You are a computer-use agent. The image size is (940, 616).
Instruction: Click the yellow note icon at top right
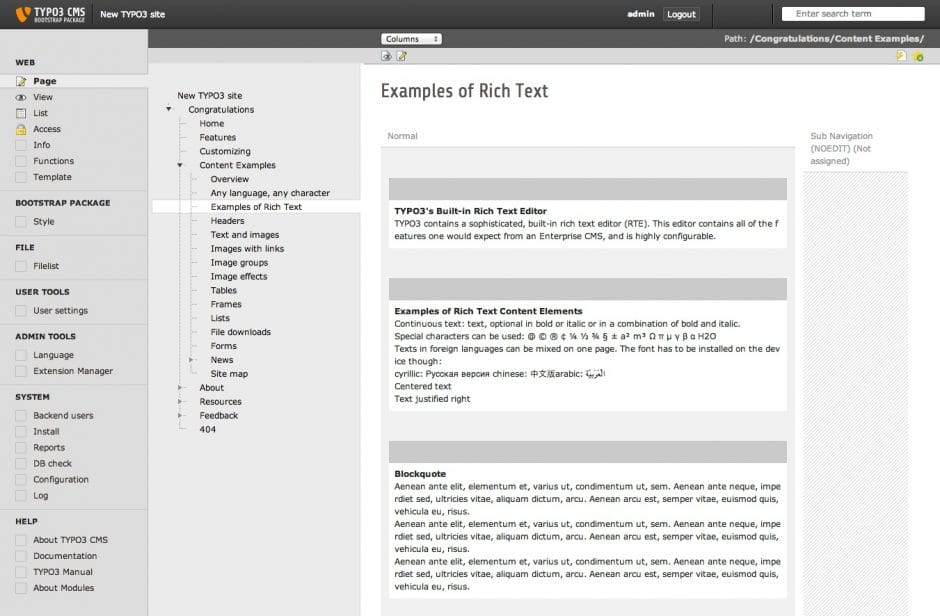click(x=902, y=56)
